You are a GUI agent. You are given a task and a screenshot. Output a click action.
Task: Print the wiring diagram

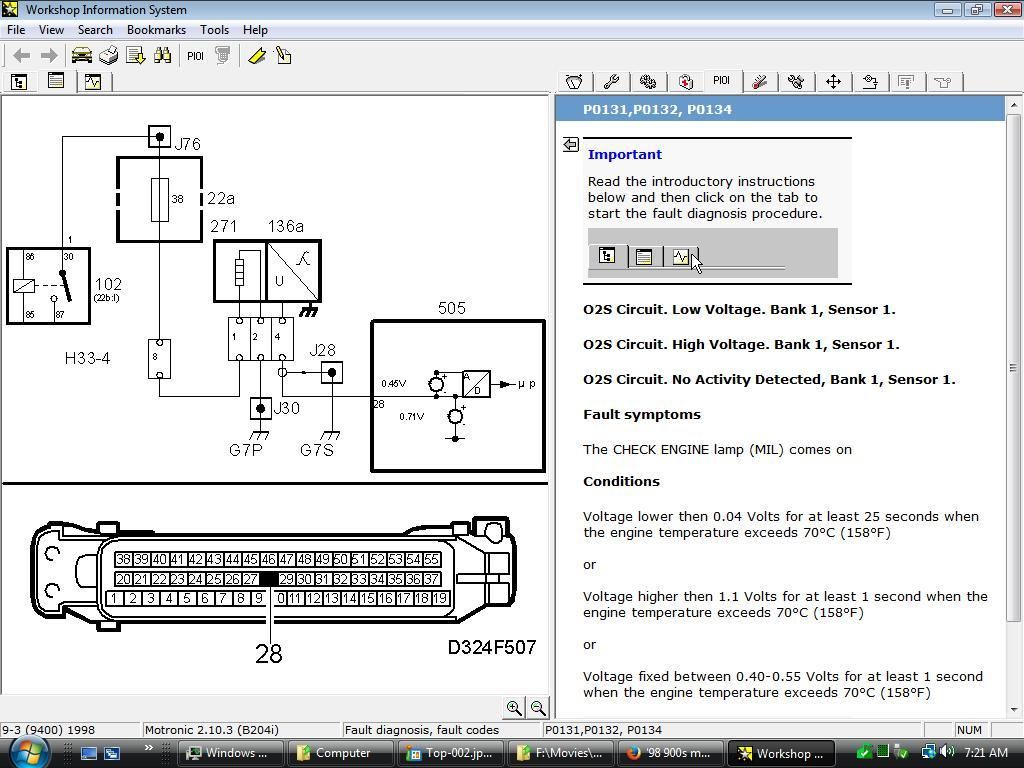[108, 55]
